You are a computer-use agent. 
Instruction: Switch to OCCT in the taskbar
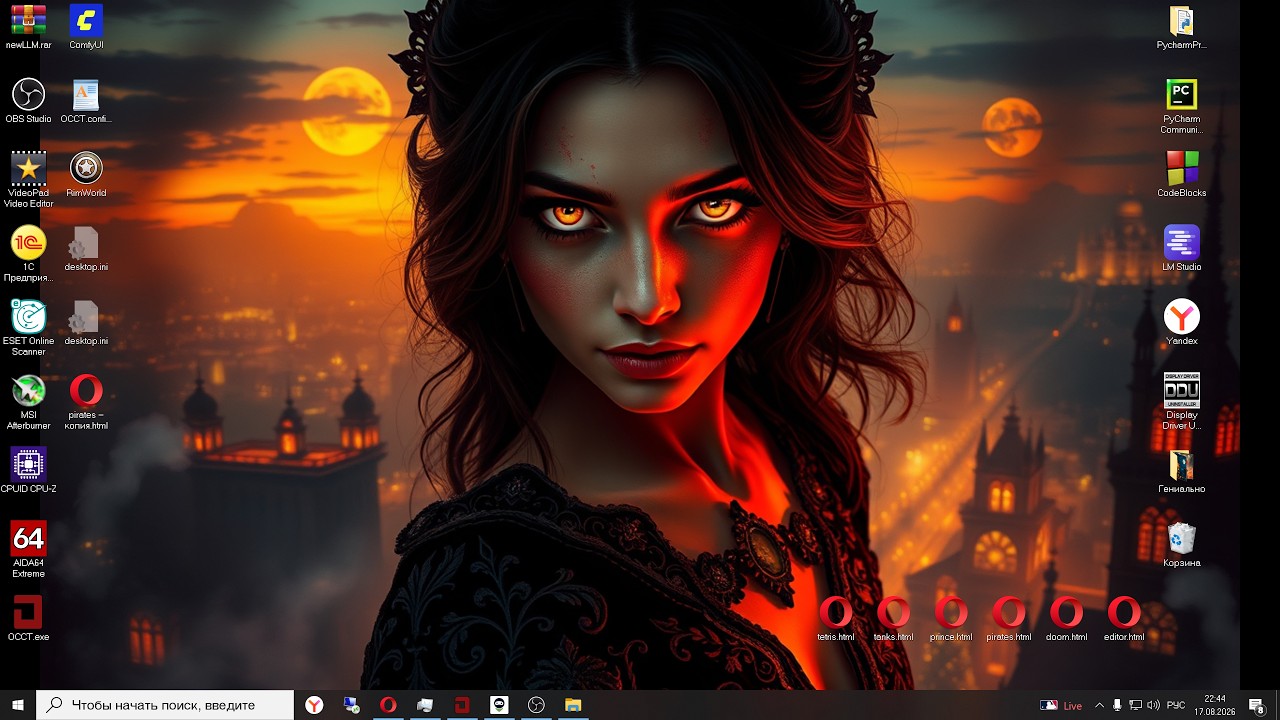pyautogui.click(x=462, y=705)
